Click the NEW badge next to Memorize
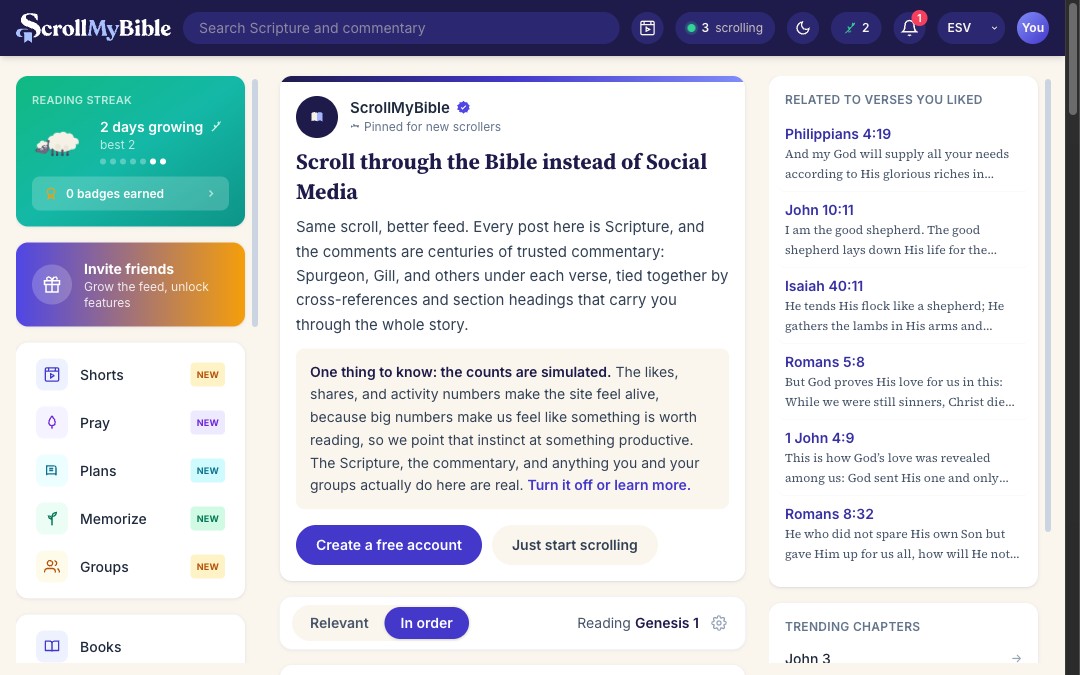Viewport: 1080px width, 675px height. click(x=207, y=519)
